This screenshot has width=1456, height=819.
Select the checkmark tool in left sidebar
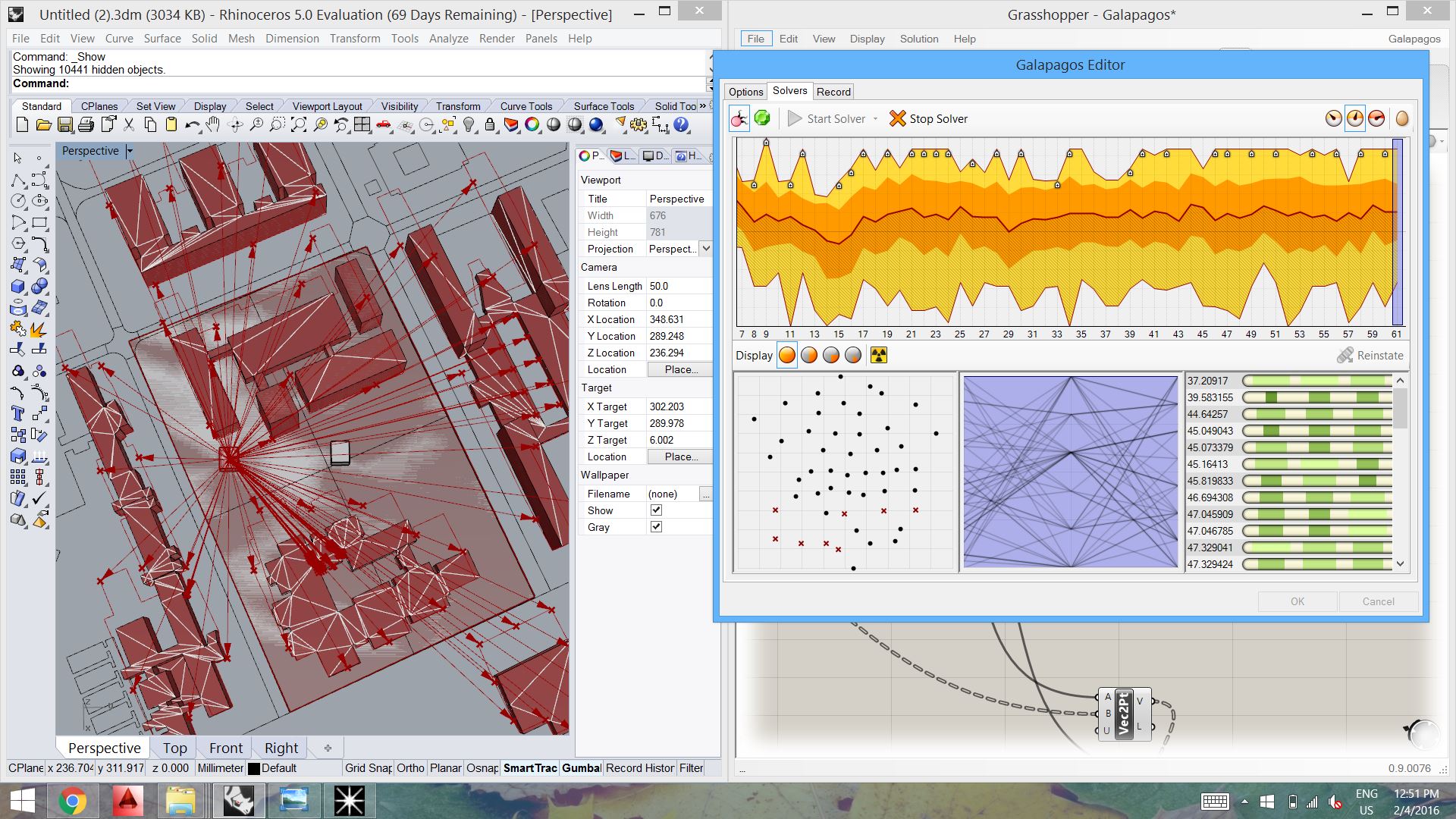(39, 498)
